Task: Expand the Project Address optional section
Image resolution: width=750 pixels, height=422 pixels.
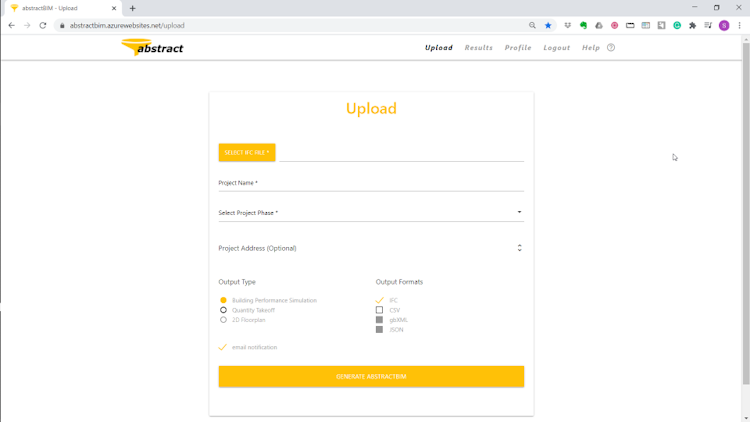Action: click(x=371, y=248)
